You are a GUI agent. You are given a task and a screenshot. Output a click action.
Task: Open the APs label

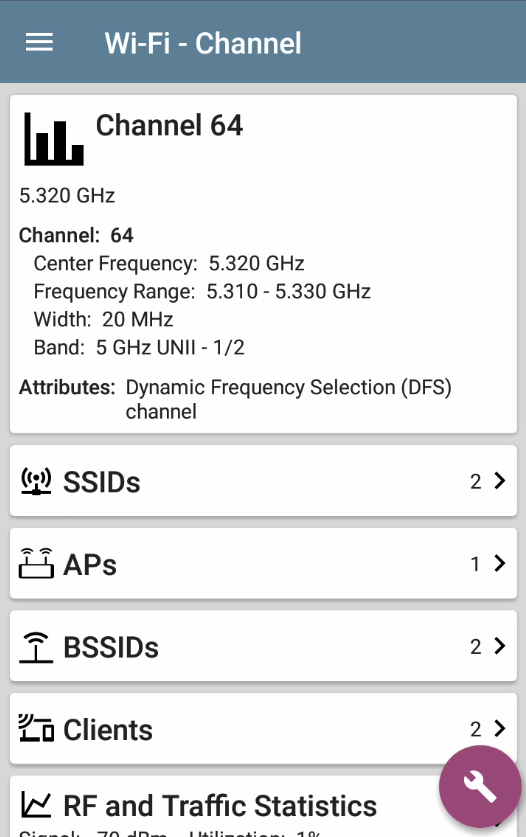coord(90,564)
